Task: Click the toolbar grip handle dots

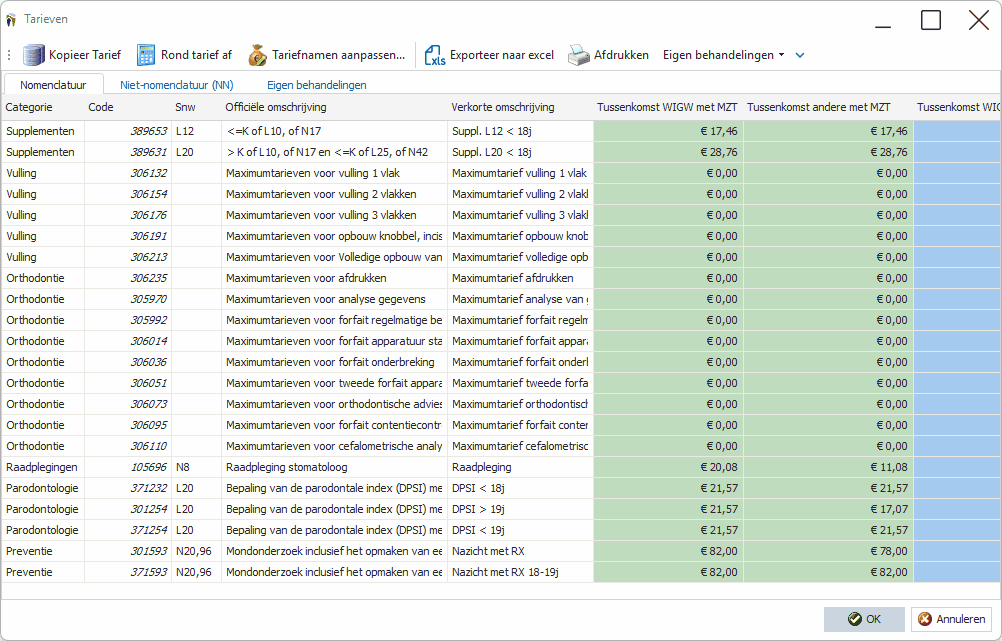Action: (9, 55)
